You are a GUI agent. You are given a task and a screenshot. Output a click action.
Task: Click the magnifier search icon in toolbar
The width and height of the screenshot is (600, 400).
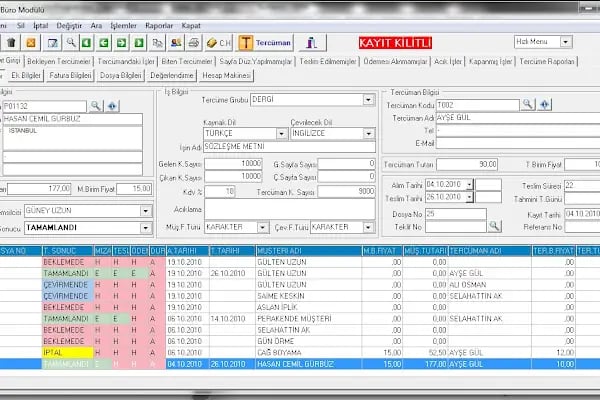[x=70, y=42]
